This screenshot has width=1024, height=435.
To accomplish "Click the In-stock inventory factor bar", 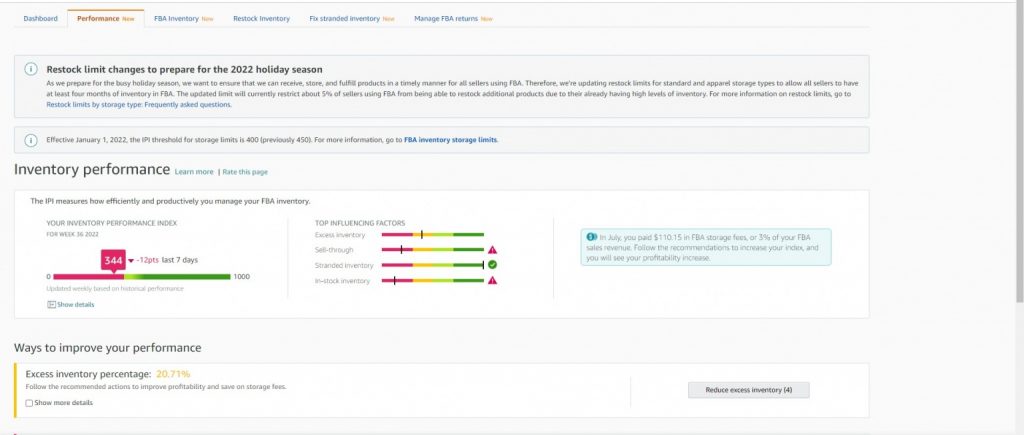I will click(x=432, y=281).
